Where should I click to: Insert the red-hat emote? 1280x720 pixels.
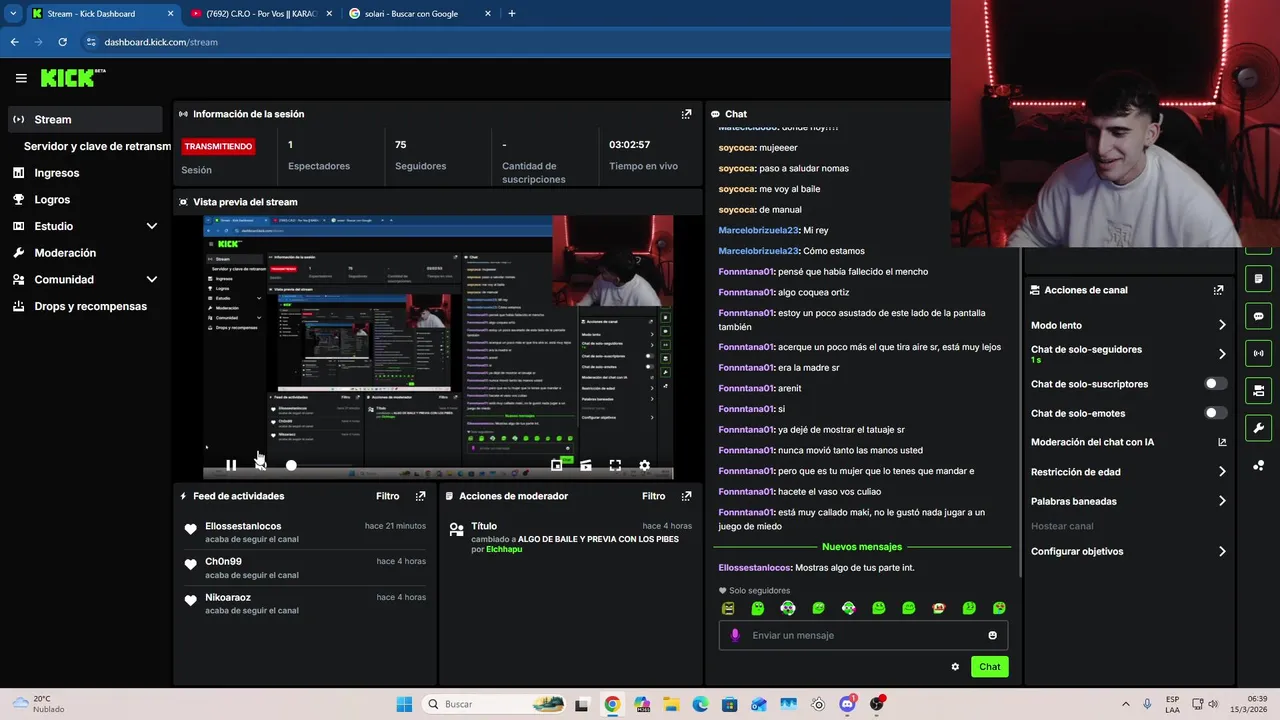pyautogui.click(x=939, y=608)
